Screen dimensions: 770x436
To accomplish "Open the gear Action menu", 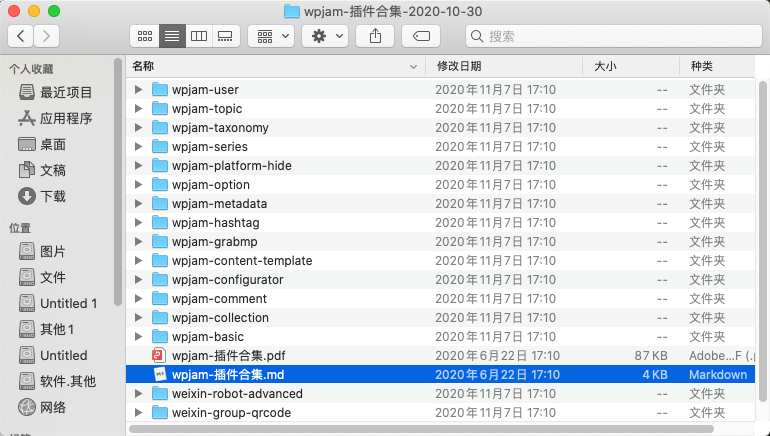I will (325, 36).
